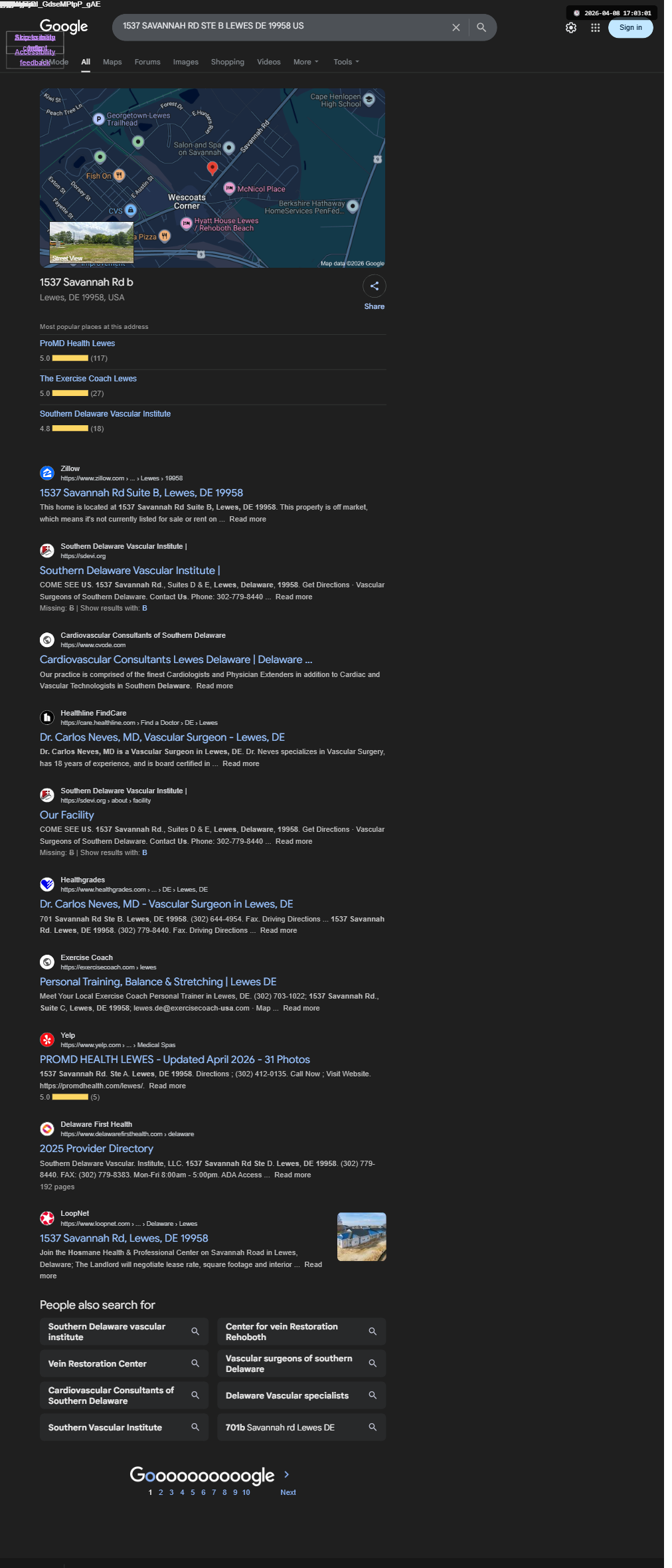This screenshot has height=1568, width=672.
Task: Click the Cape Henlopen High School marker
Action: coord(369,100)
